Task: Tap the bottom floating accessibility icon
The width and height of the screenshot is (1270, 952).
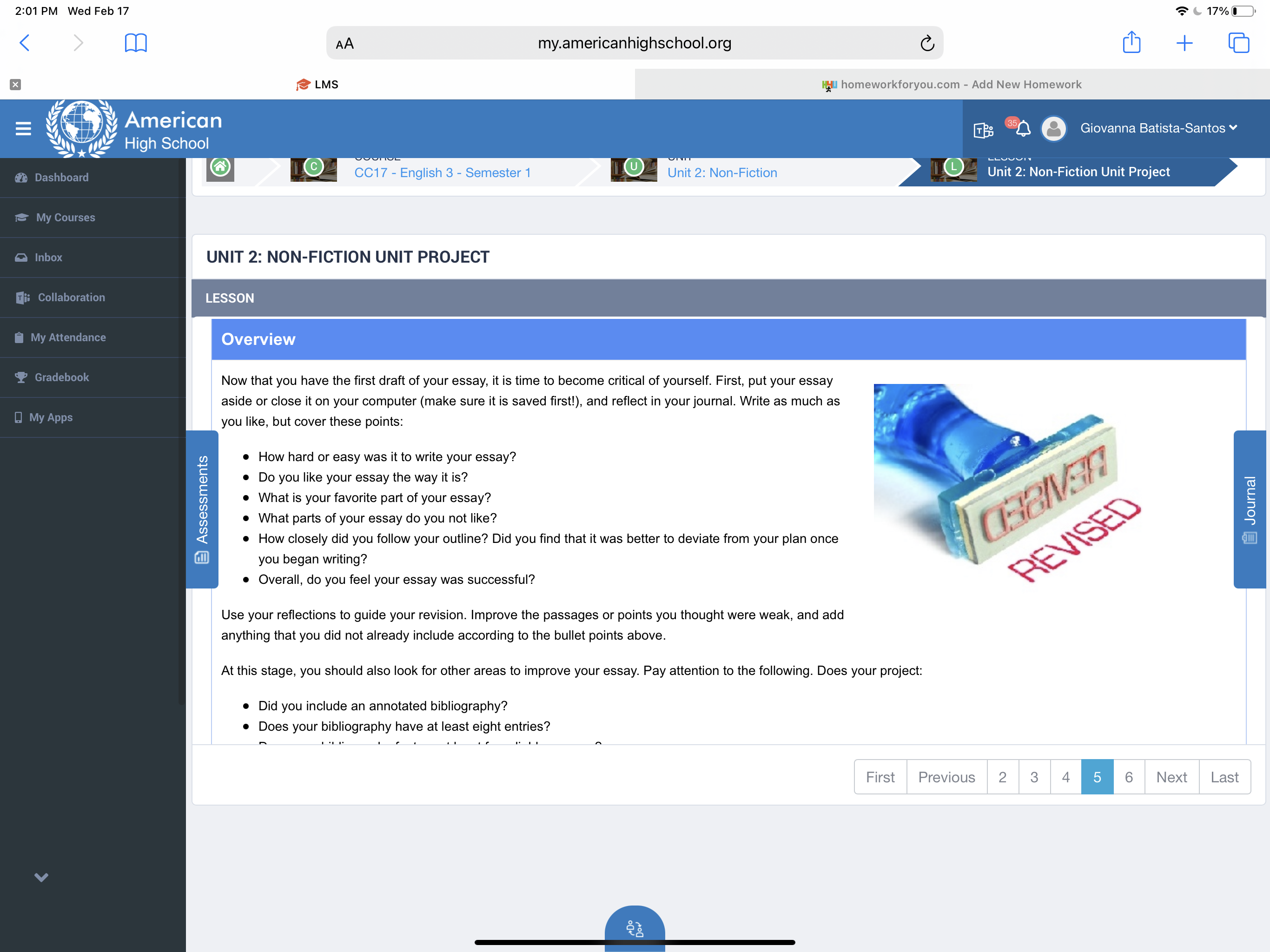Action: pos(635,928)
